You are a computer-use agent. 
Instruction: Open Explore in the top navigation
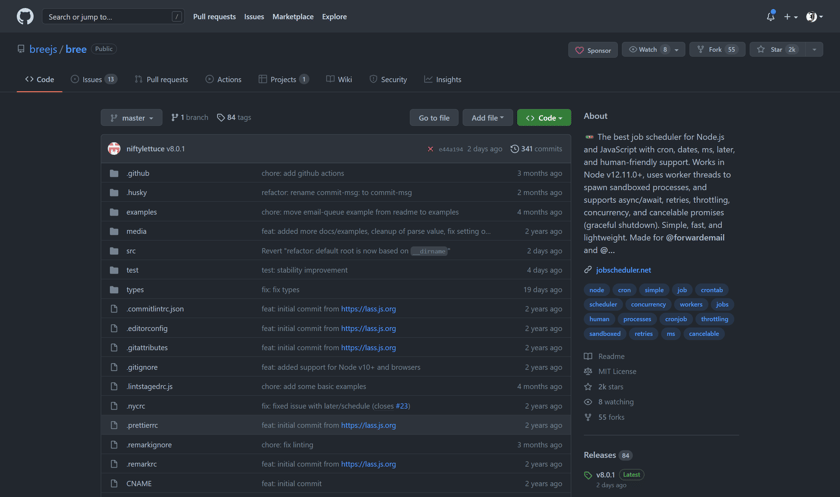334,17
